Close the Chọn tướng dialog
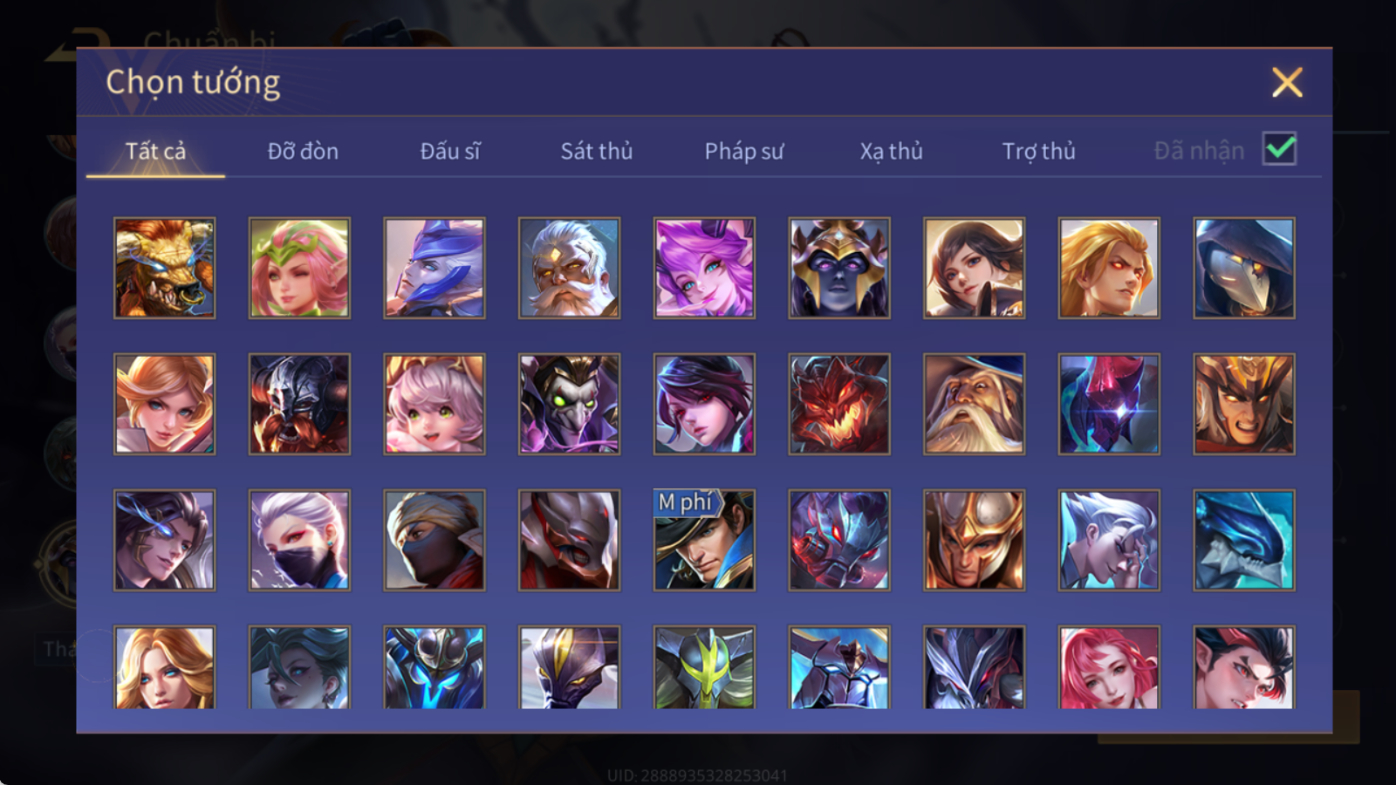This screenshot has width=1396, height=785. tap(1287, 82)
